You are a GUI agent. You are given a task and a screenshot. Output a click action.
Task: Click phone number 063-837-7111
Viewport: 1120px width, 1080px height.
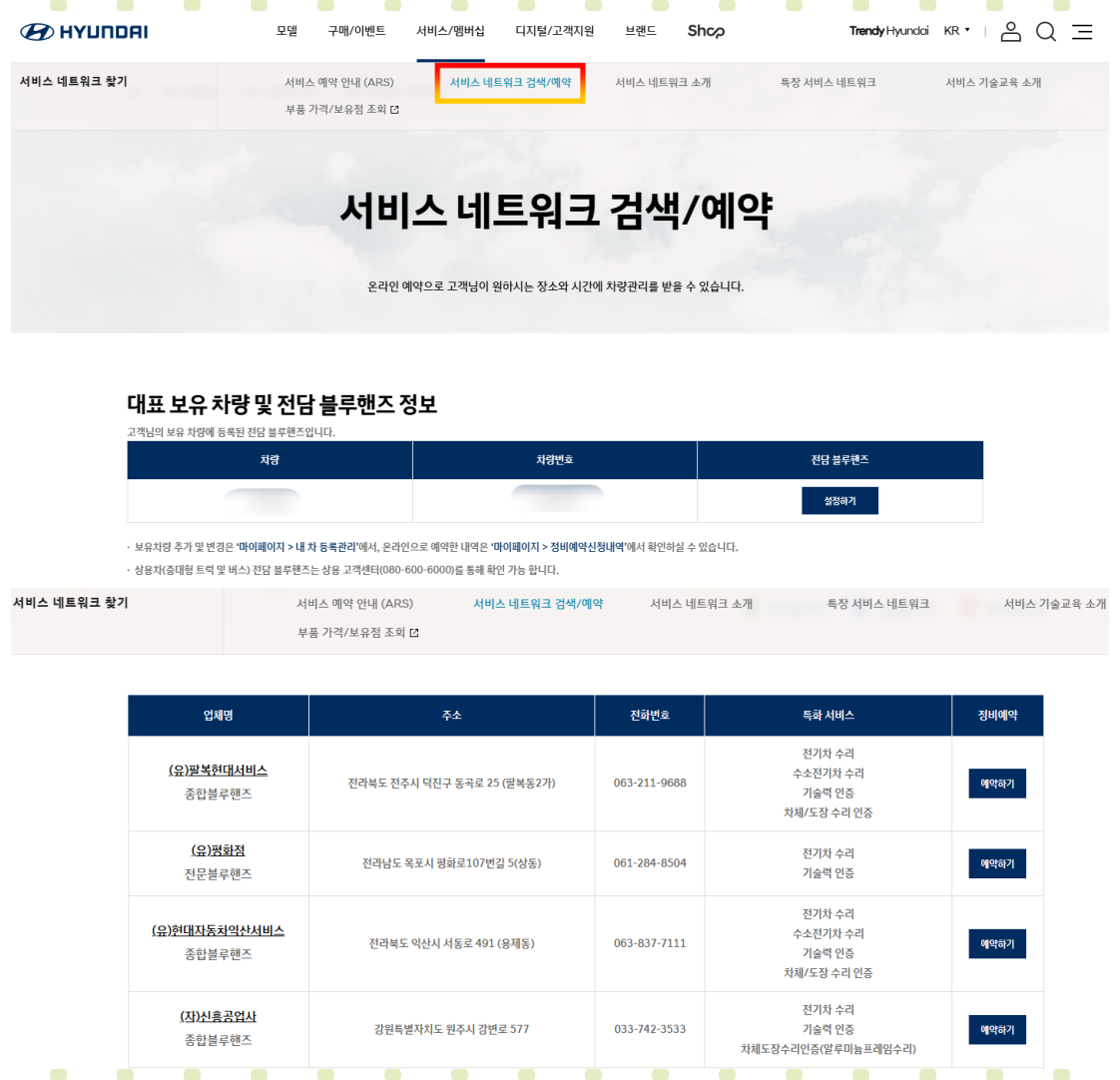(x=650, y=943)
